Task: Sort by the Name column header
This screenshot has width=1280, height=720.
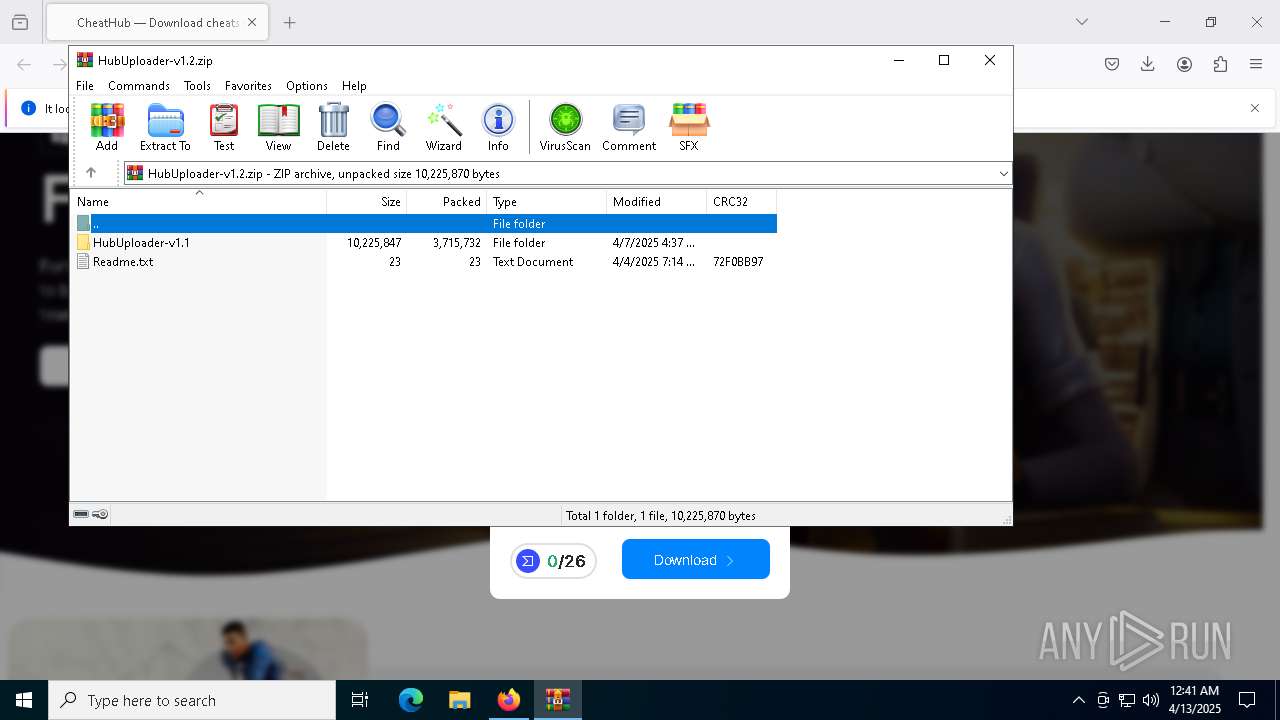Action: (199, 201)
